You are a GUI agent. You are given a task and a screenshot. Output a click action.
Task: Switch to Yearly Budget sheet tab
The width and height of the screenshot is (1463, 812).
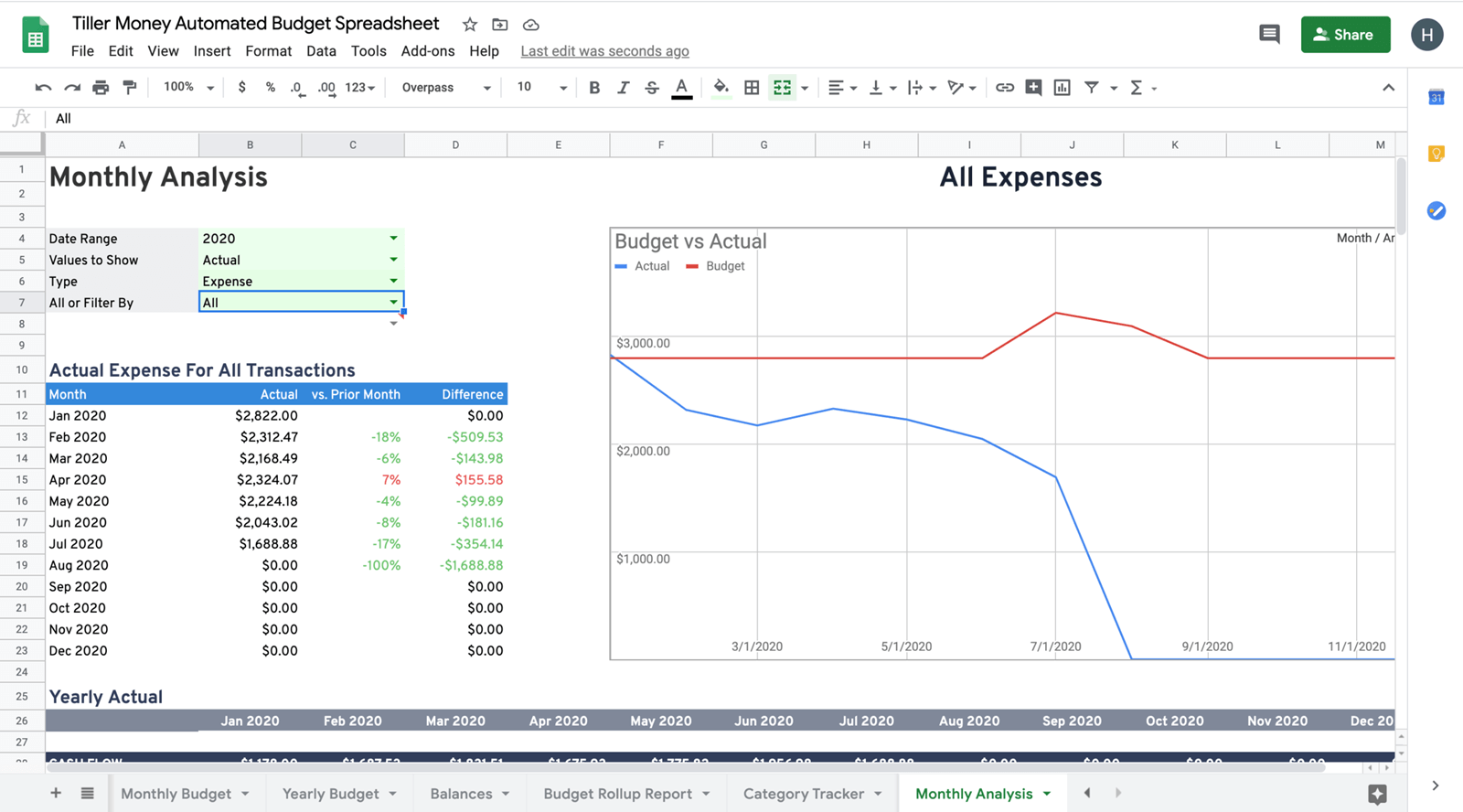330,794
